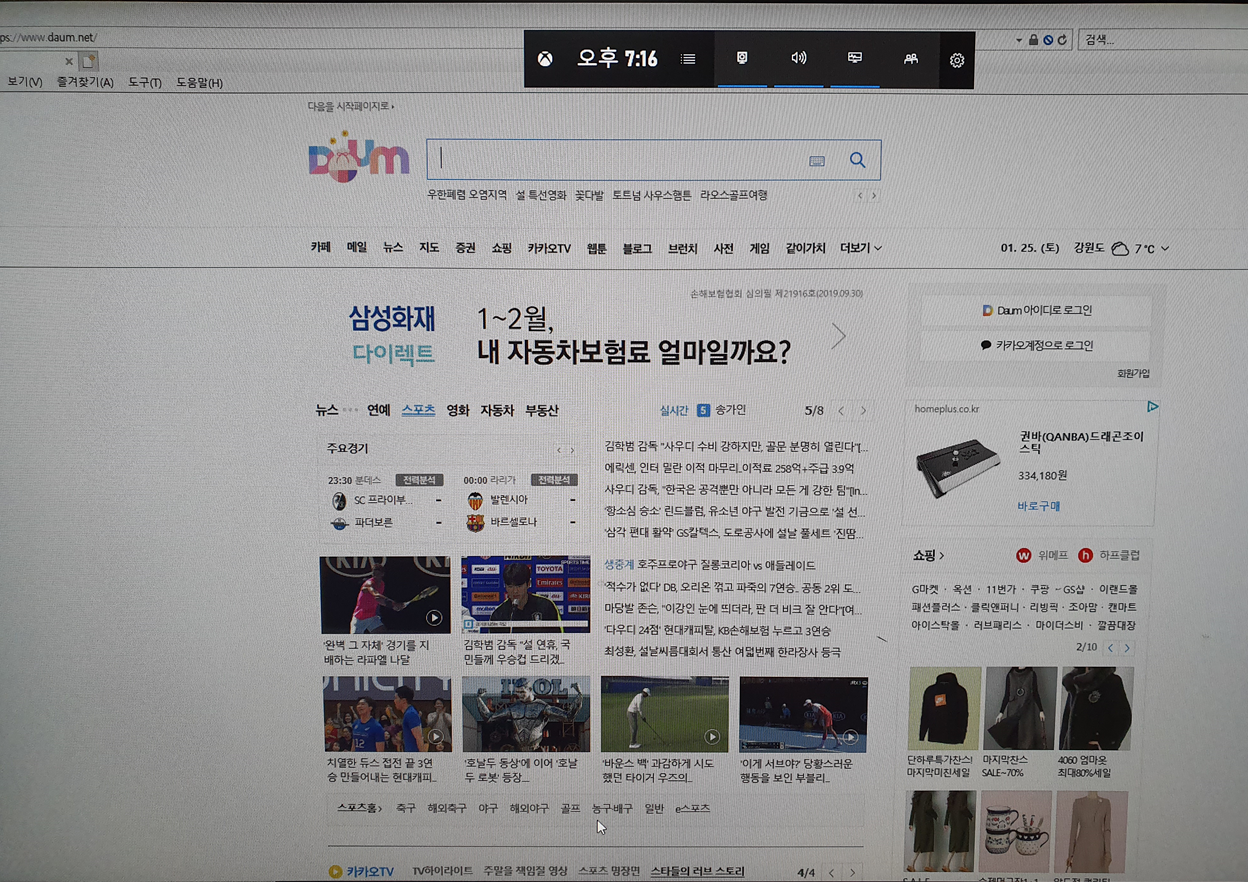Open the Xbox Social people widget
The height and width of the screenshot is (882, 1248).
click(911, 59)
